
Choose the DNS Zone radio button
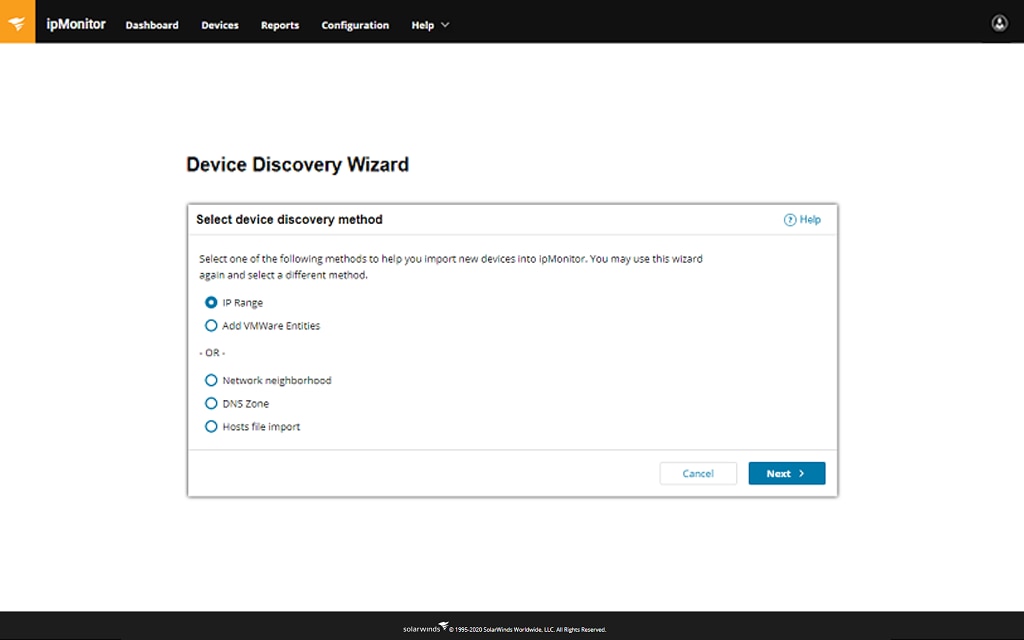211,403
